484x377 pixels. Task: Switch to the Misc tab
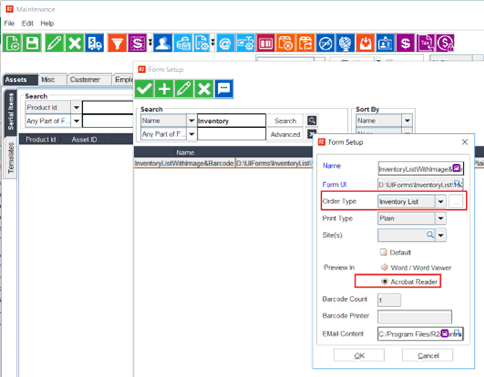(x=52, y=80)
